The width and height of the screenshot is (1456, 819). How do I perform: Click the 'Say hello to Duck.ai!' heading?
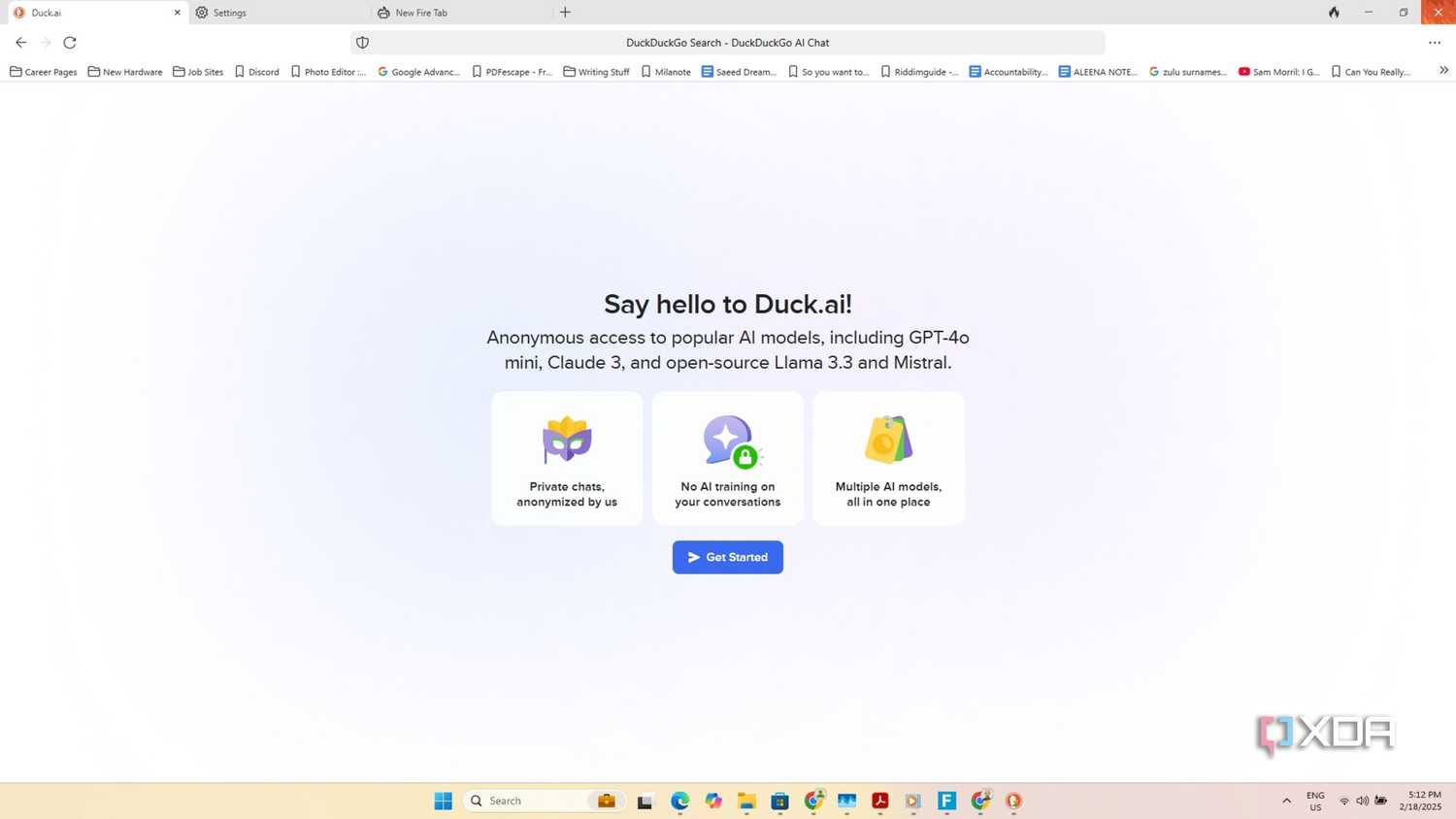(727, 304)
